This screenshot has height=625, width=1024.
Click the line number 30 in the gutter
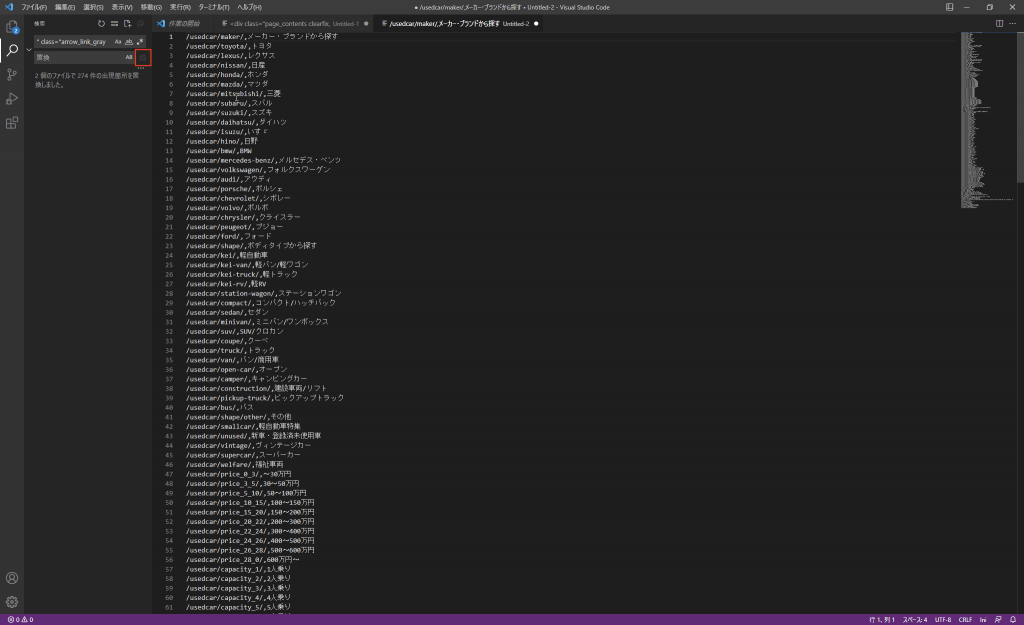[168, 312]
